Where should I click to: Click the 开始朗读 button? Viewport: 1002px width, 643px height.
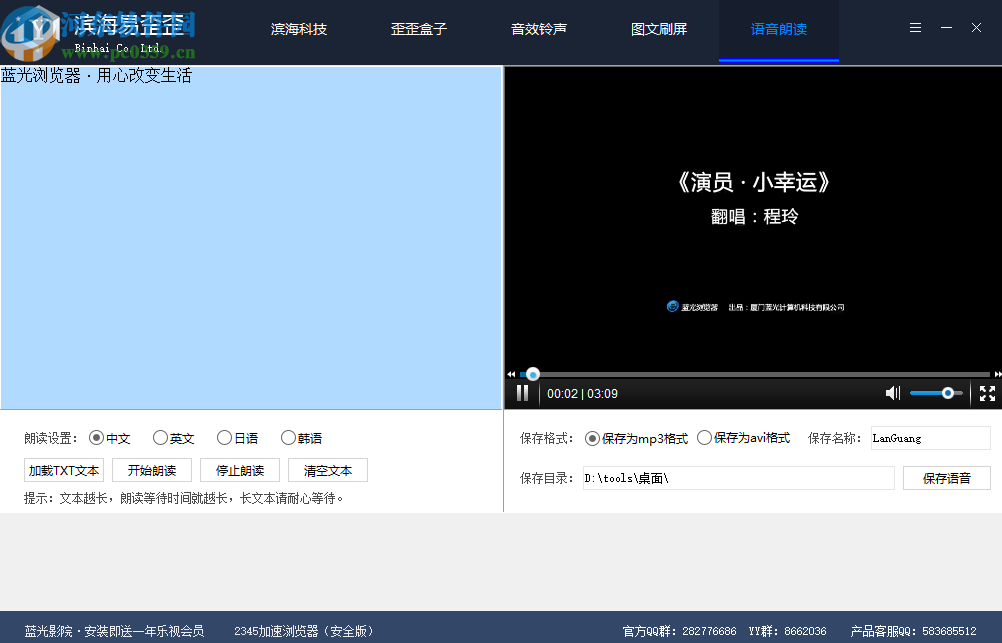pyautogui.click(x=152, y=470)
